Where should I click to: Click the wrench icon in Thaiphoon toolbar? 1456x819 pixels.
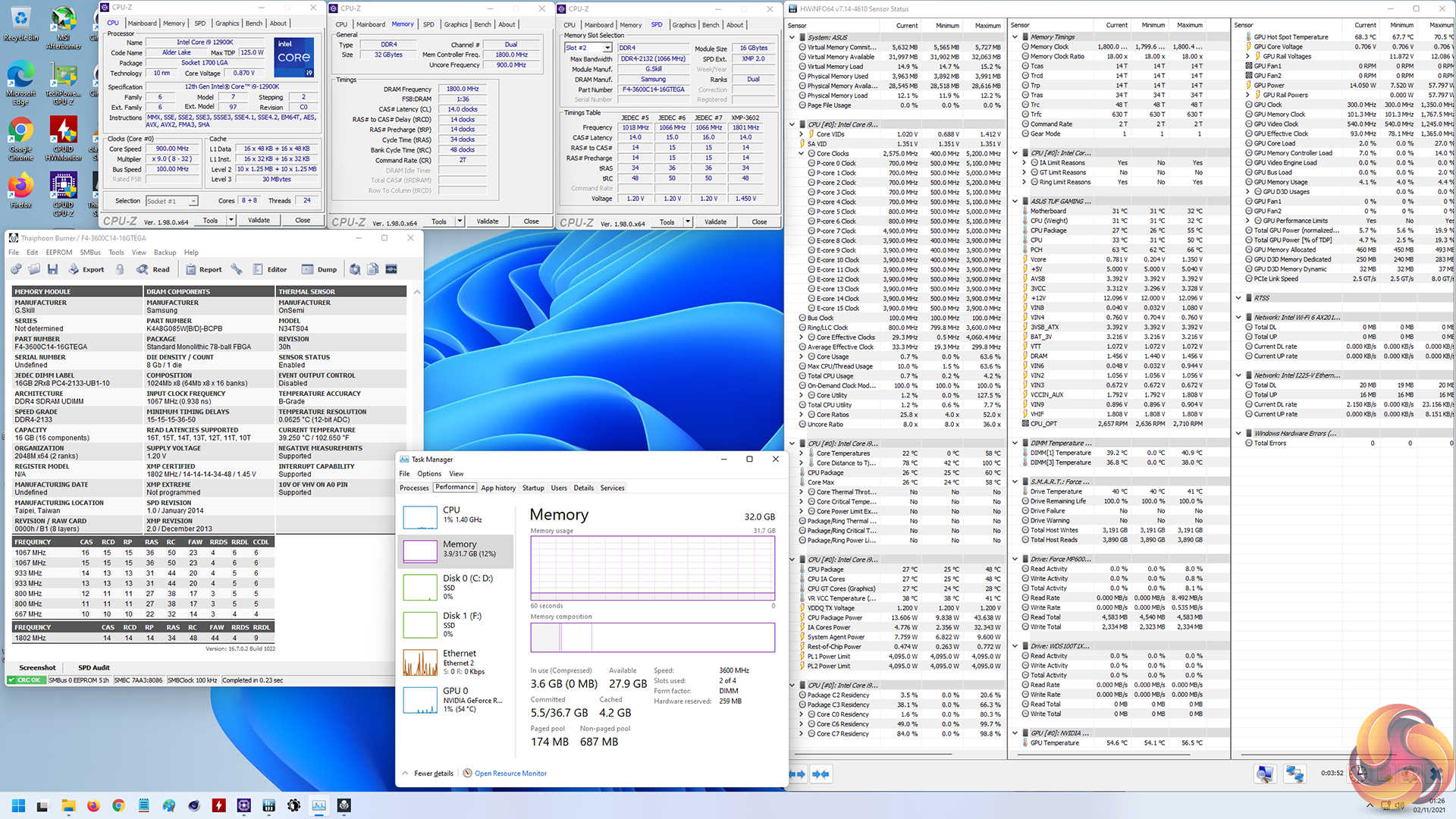coord(237,269)
